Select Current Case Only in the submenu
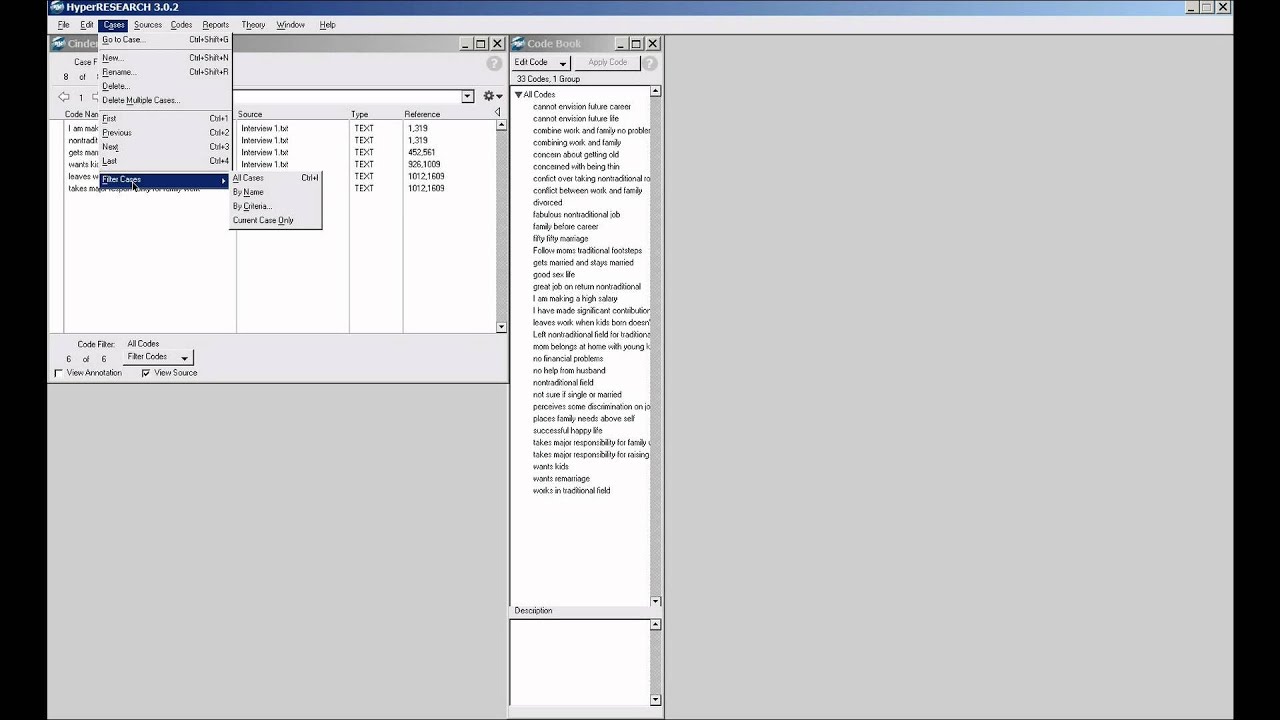This screenshot has width=1280, height=720. pos(276,220)
